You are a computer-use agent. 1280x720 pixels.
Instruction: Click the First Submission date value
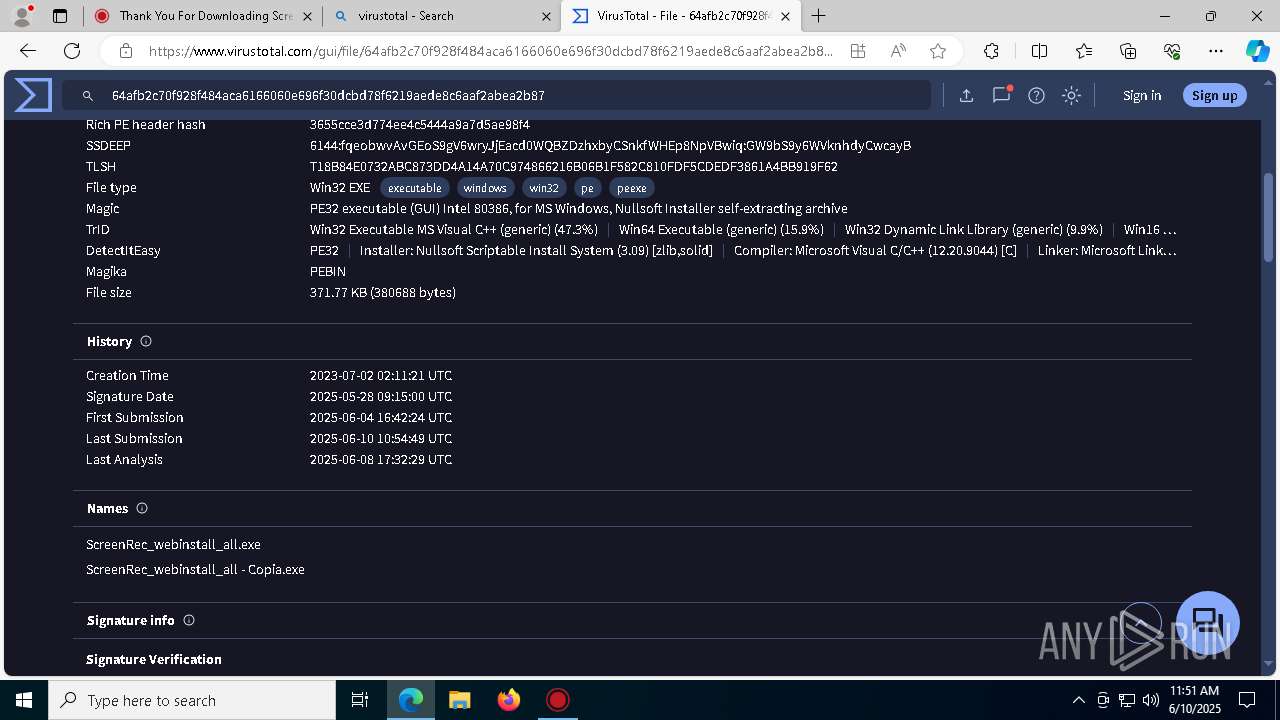tap(381, 418)
